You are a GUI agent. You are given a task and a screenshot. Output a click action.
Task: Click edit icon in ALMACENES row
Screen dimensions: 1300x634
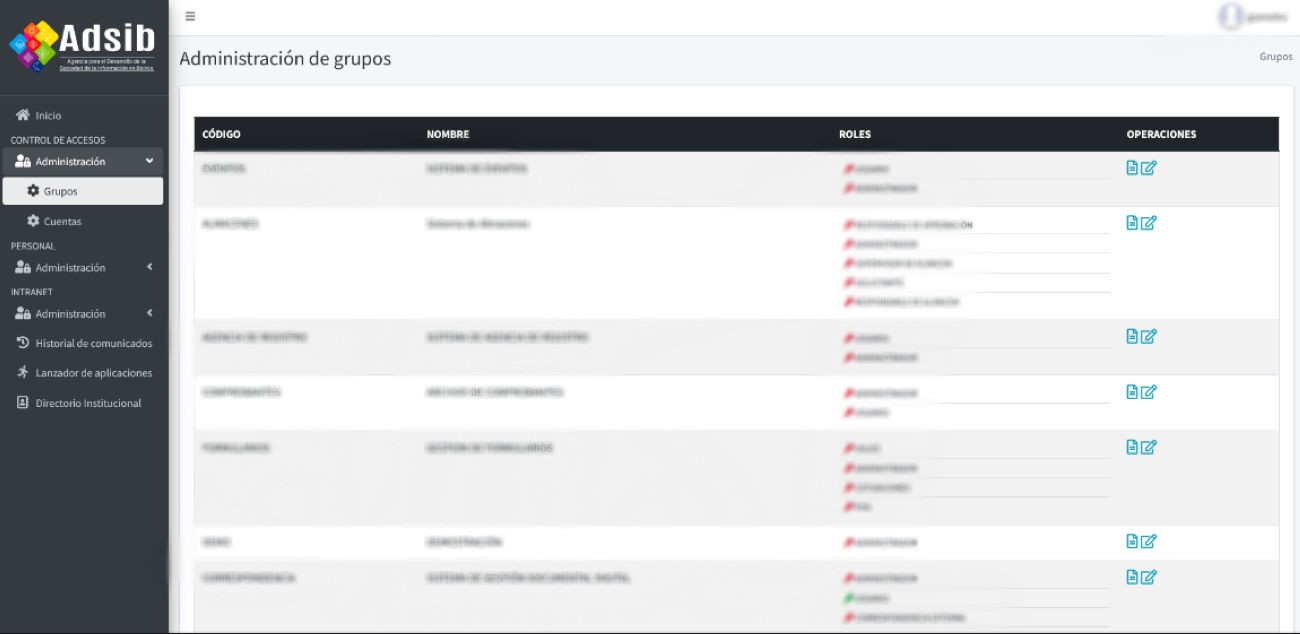1149,223
